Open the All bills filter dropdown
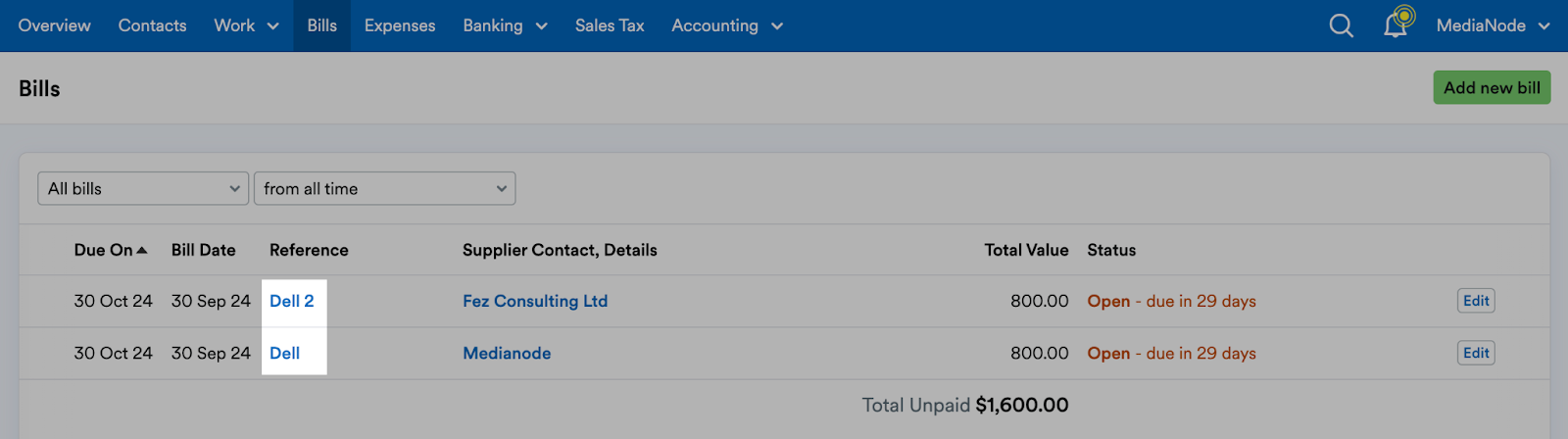This screenshot has width=1568, height=439. [143, 188]
